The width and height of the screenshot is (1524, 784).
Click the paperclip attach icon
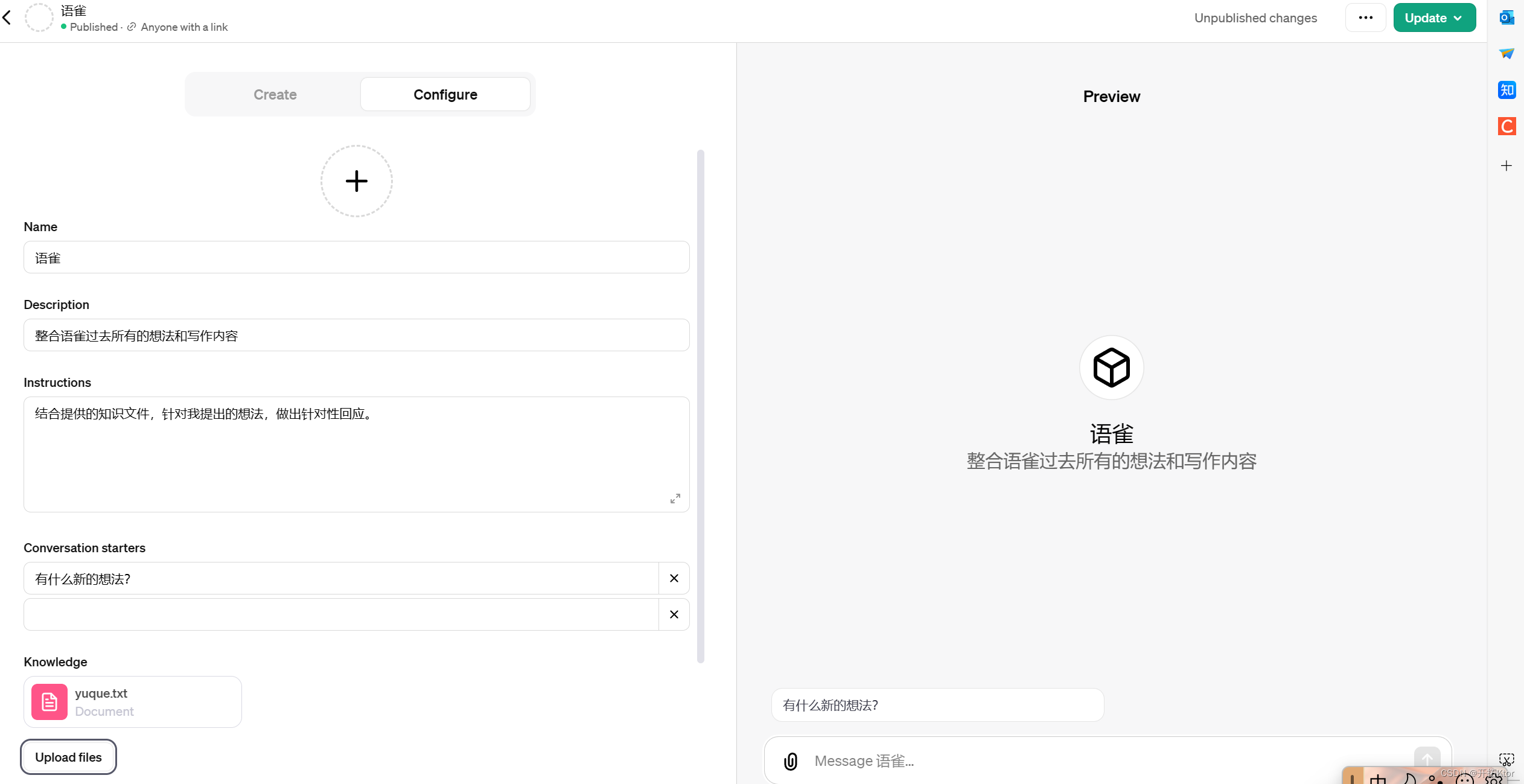(x=790, y=761)
